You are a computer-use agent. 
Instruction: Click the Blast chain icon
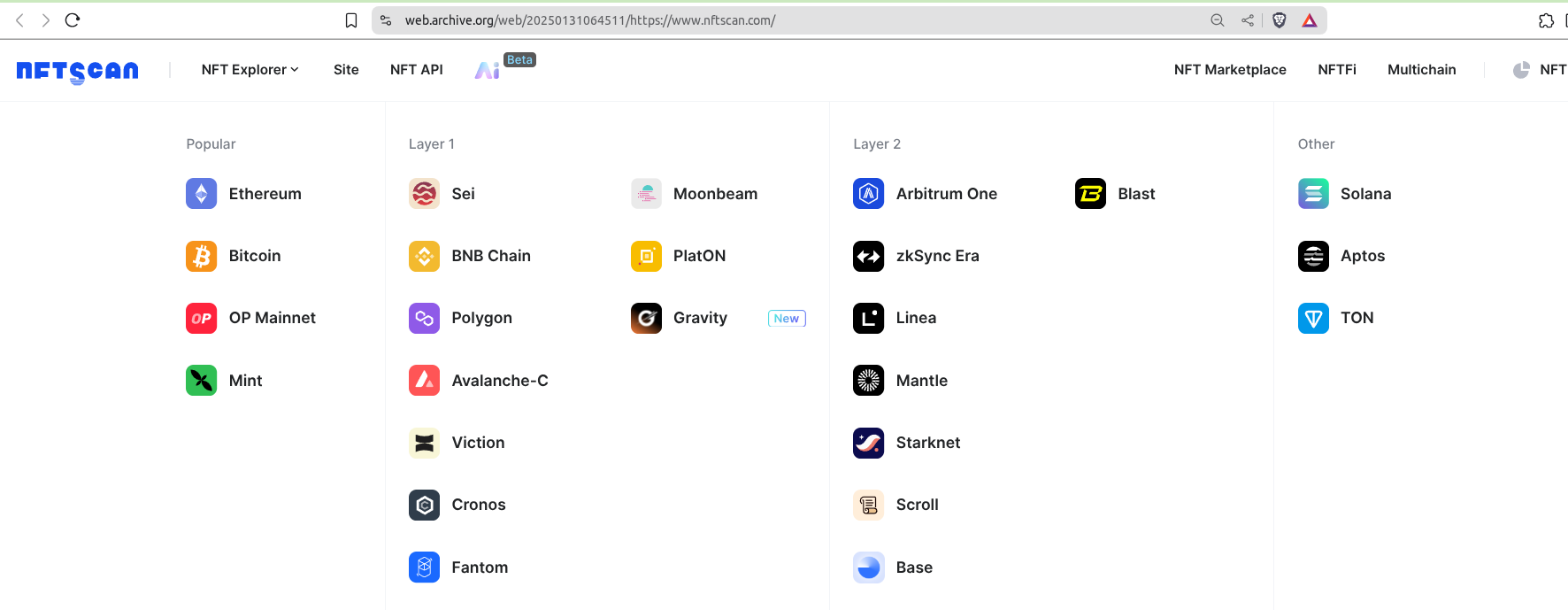[x=1090, y=194]
